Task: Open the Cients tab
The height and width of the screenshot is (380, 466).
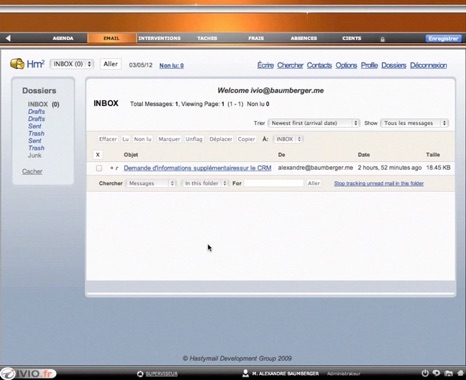Action: (352, 38)
